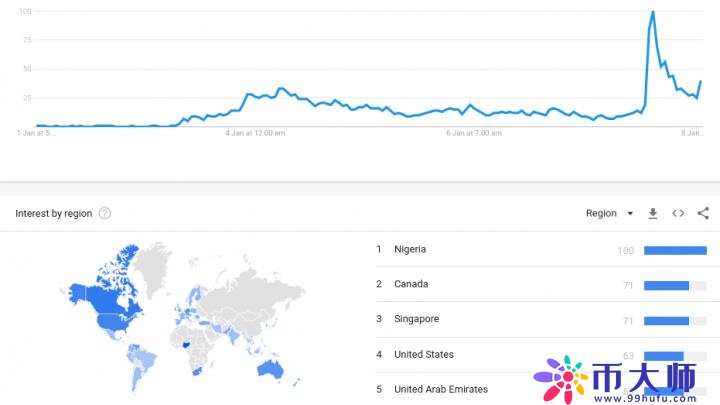The width and height of the screenshot is (720, 405).
Task: Open the Interest by region help icon
Action: pos(105,213)
